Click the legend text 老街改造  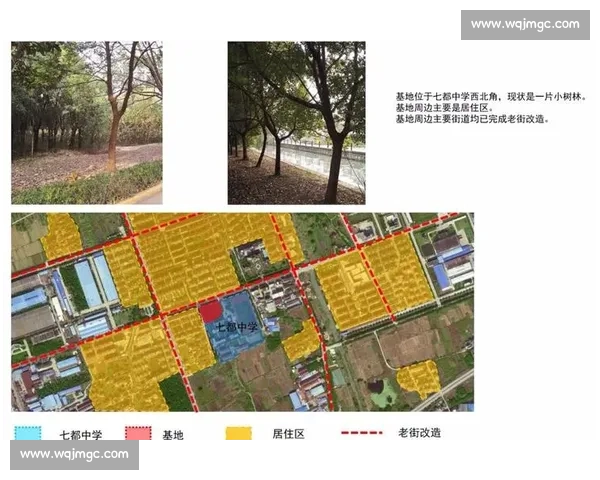pyautogui.click(x=419, y=433)
